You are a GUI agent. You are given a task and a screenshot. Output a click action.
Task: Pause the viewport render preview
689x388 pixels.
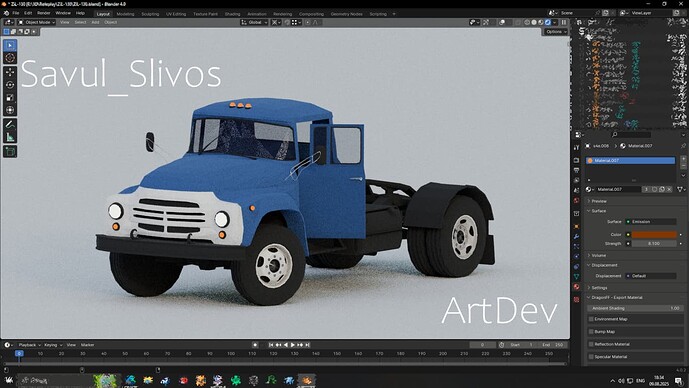point(564,22)
